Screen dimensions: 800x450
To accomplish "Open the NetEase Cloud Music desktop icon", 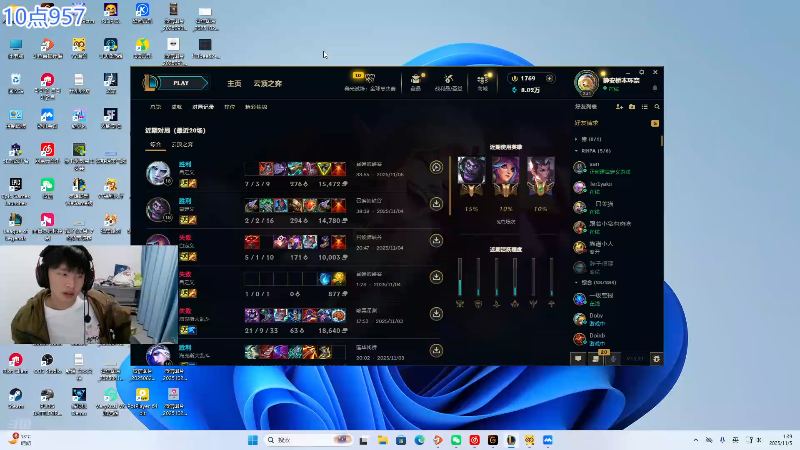I will click(x=47, y=154).
